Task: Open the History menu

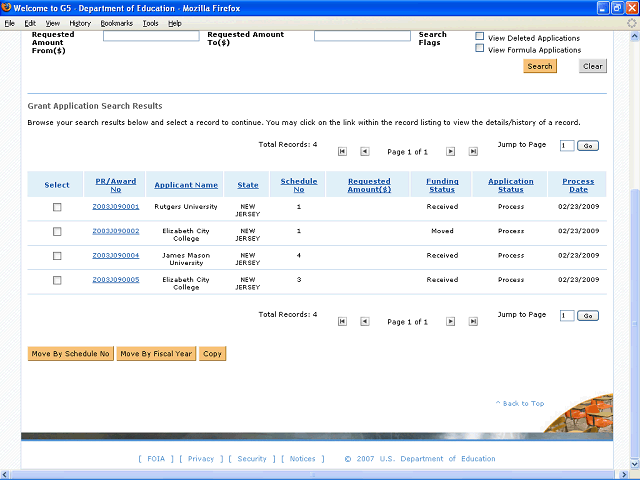Action: pos(80,23)
